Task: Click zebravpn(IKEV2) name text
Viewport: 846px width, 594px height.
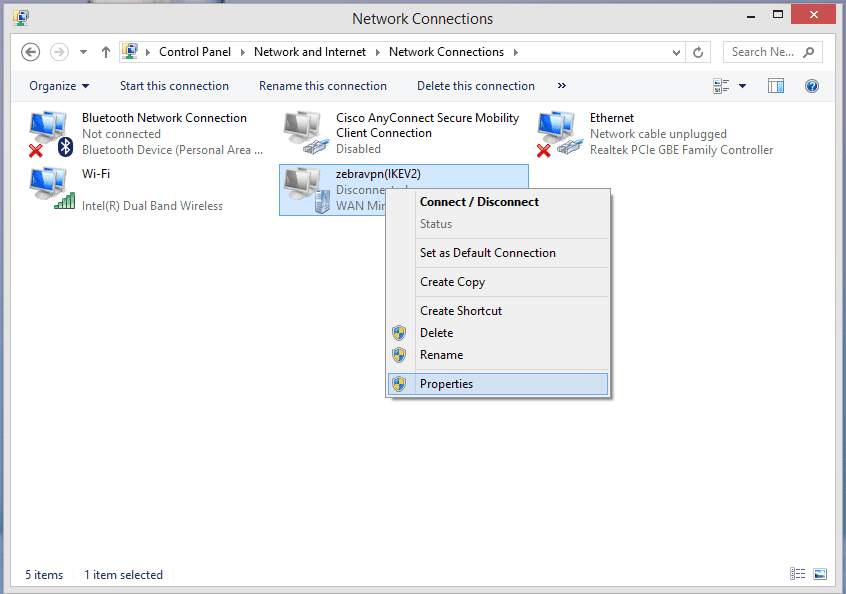Action: pyautogui.click(x=378, y=174)
